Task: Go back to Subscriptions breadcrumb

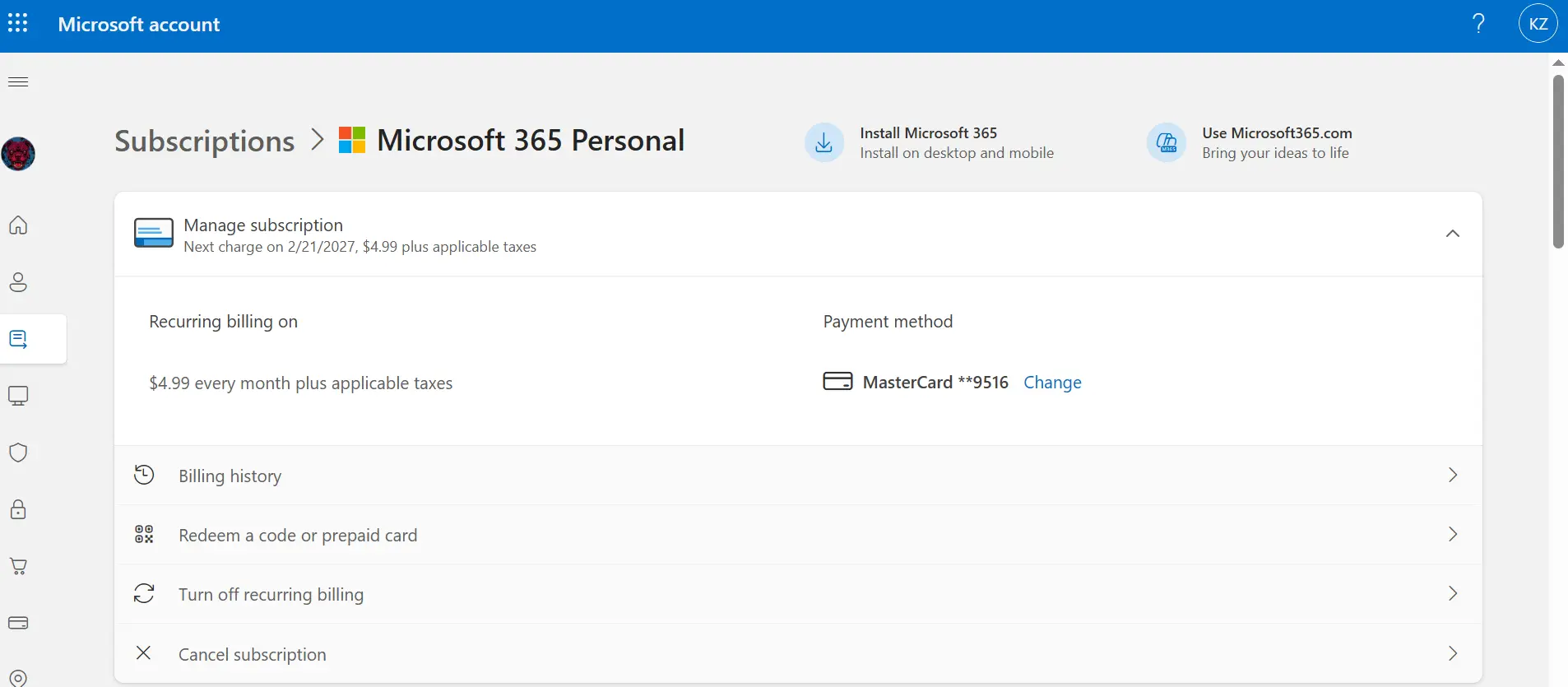Action: point(205,141)
